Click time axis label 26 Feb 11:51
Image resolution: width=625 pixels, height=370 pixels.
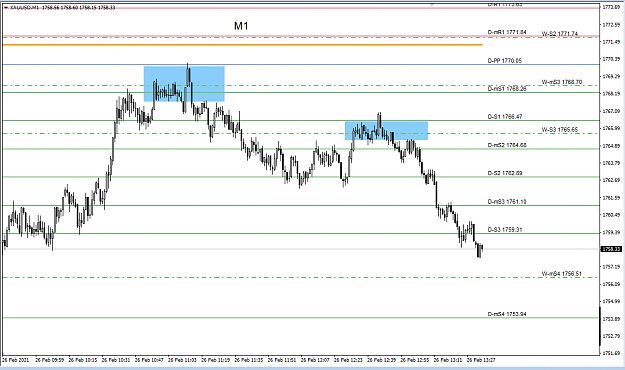pos(282,360)
